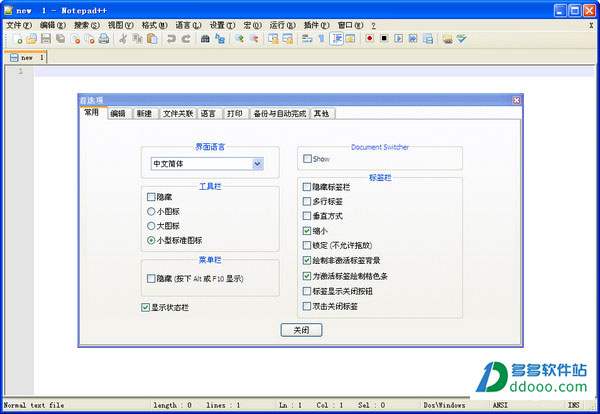
Task: Open the 插件 menu
Action: (316, 25)
